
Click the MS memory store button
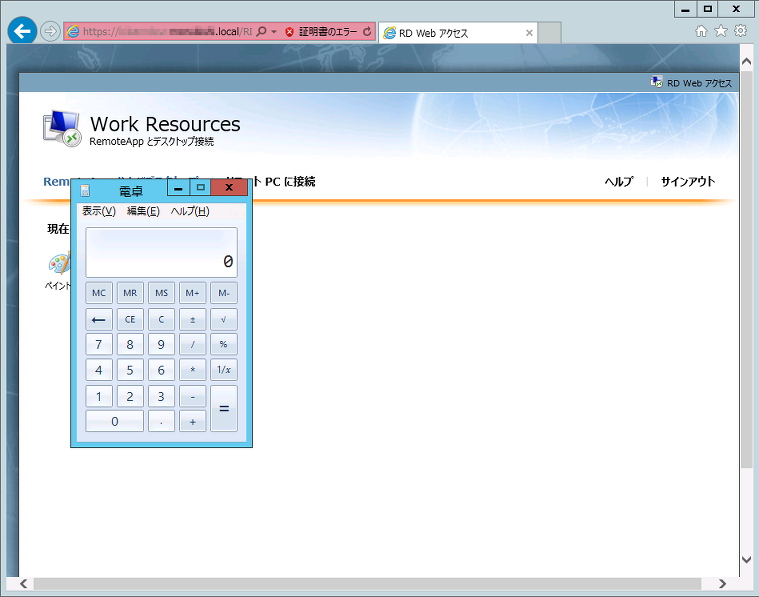(x=161, y=293)
